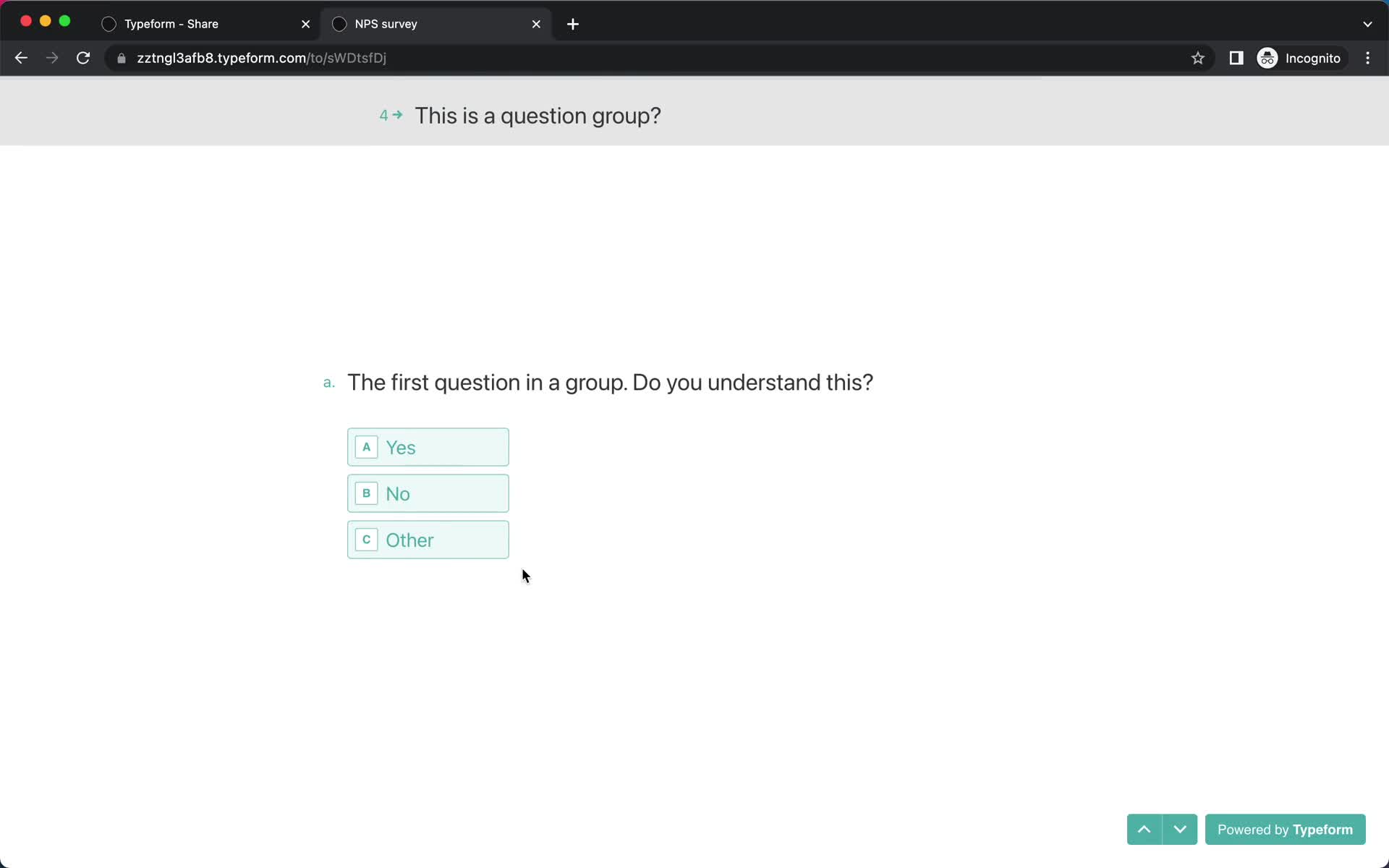The width and height of the screenshot is (1389, 868).
Task: Expand the browser tab list dropdown
Action: point(1367,23)
